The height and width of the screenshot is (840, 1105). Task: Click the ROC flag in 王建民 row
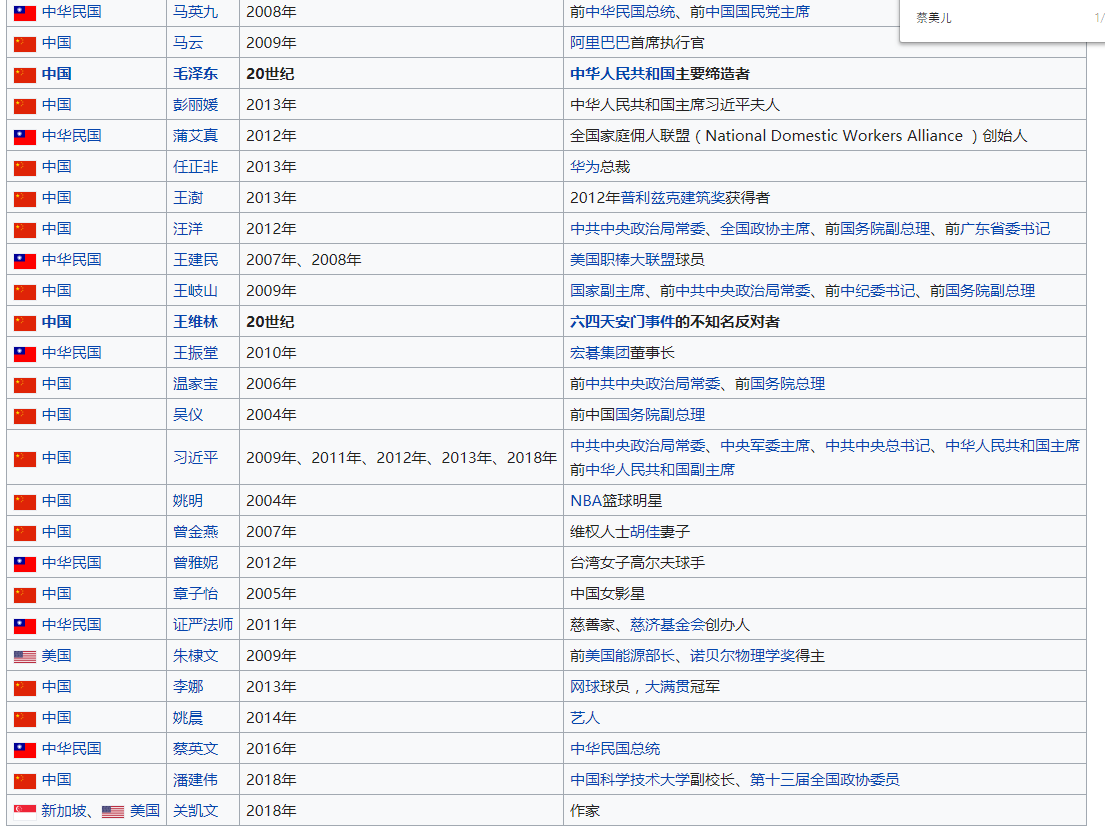point(24,260)
